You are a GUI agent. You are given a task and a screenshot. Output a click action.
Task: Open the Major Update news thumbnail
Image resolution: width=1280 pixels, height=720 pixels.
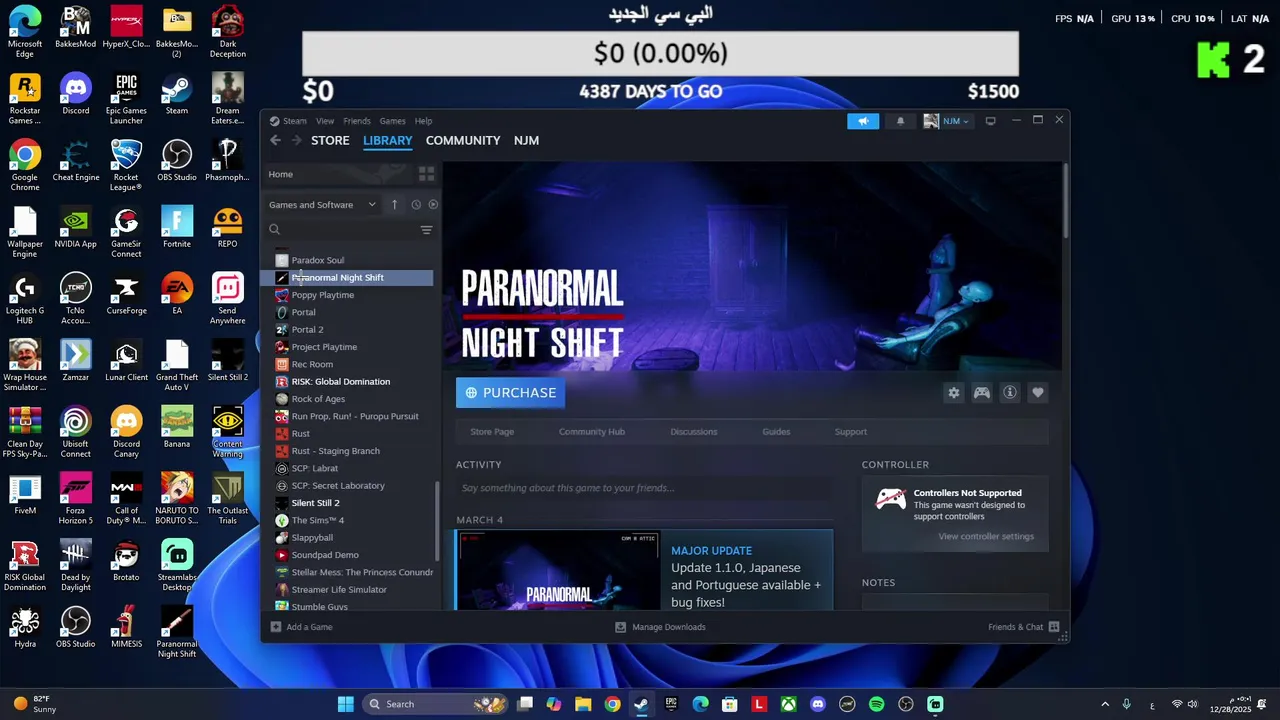click(x=558, y=570)
